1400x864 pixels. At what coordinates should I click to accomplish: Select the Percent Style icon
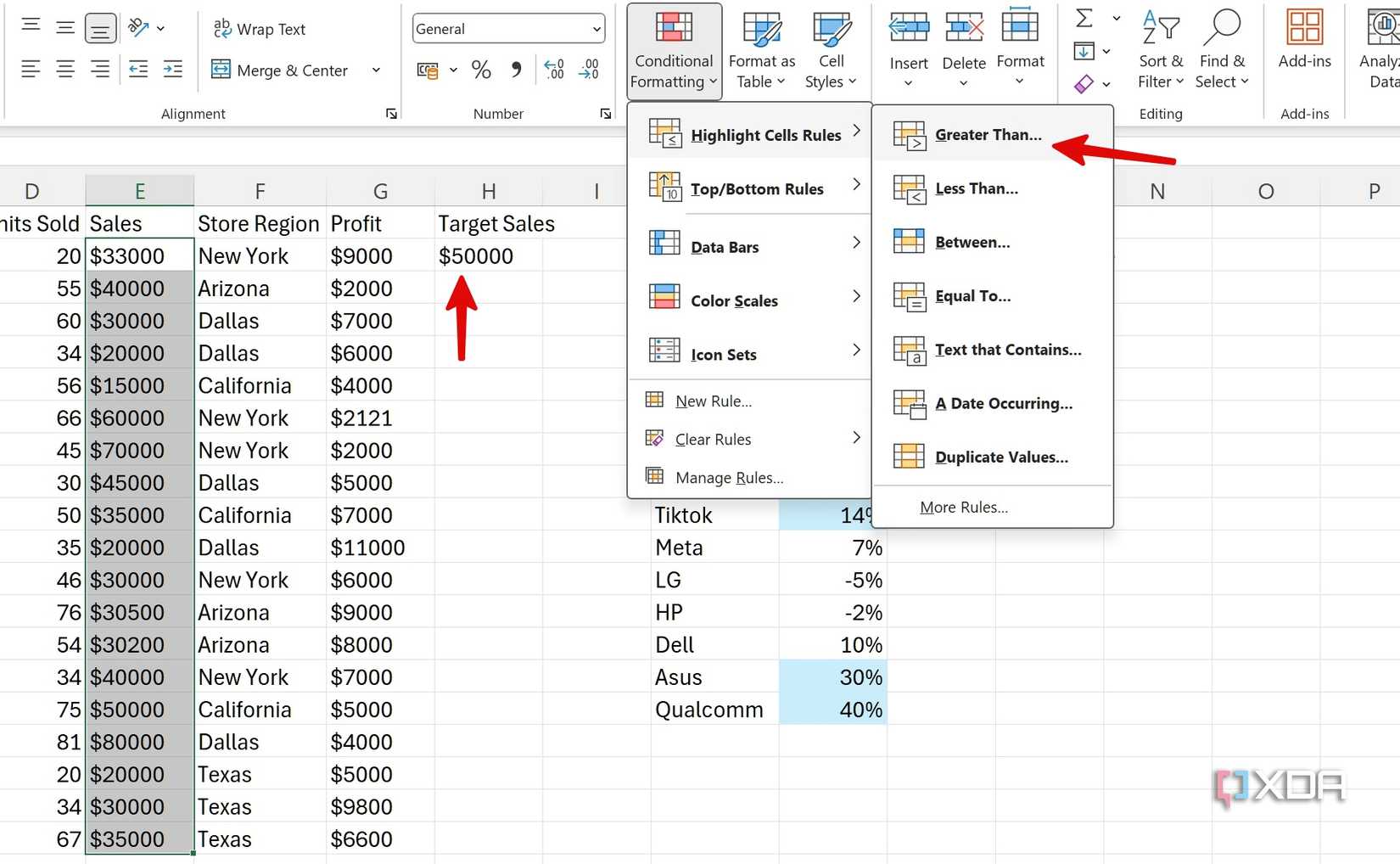pyautogui.click(x=481, y=70)
